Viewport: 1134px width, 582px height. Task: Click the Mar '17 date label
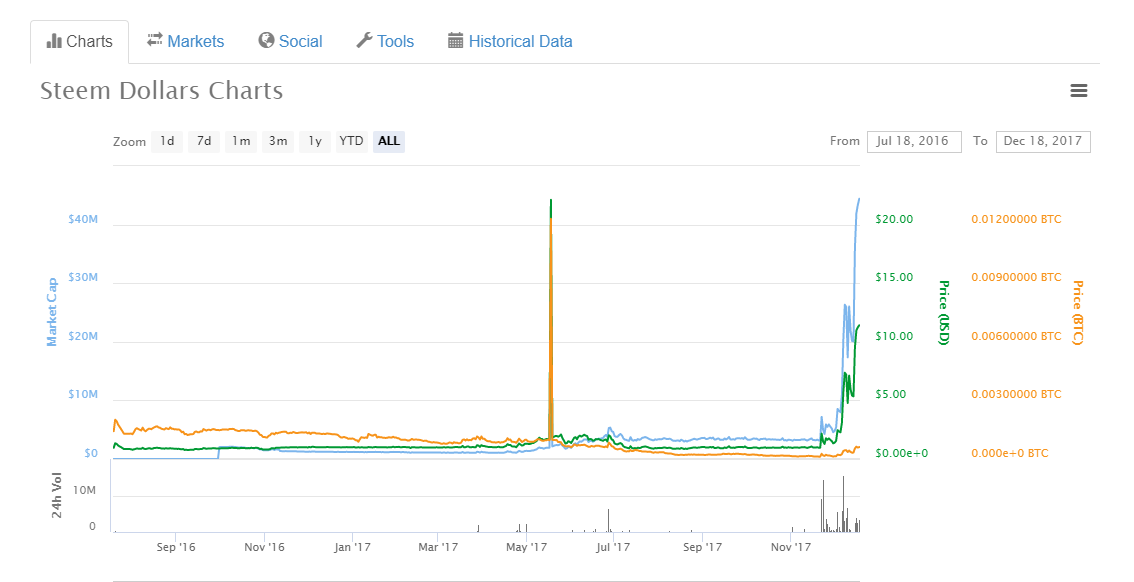pyautogui.click(x=438, y=547)
